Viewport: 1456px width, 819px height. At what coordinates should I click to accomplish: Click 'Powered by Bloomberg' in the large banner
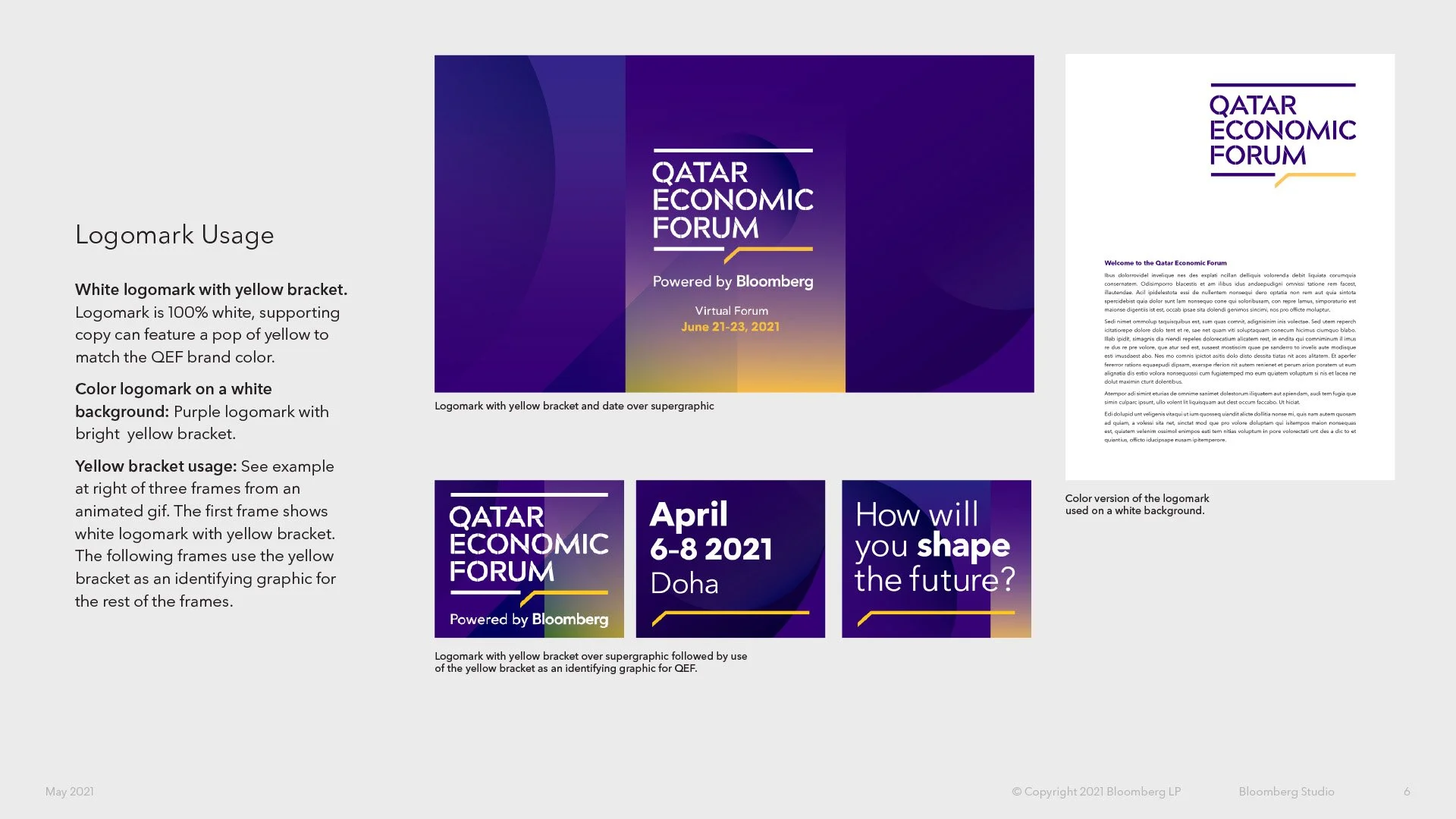[x=733, y=281]
